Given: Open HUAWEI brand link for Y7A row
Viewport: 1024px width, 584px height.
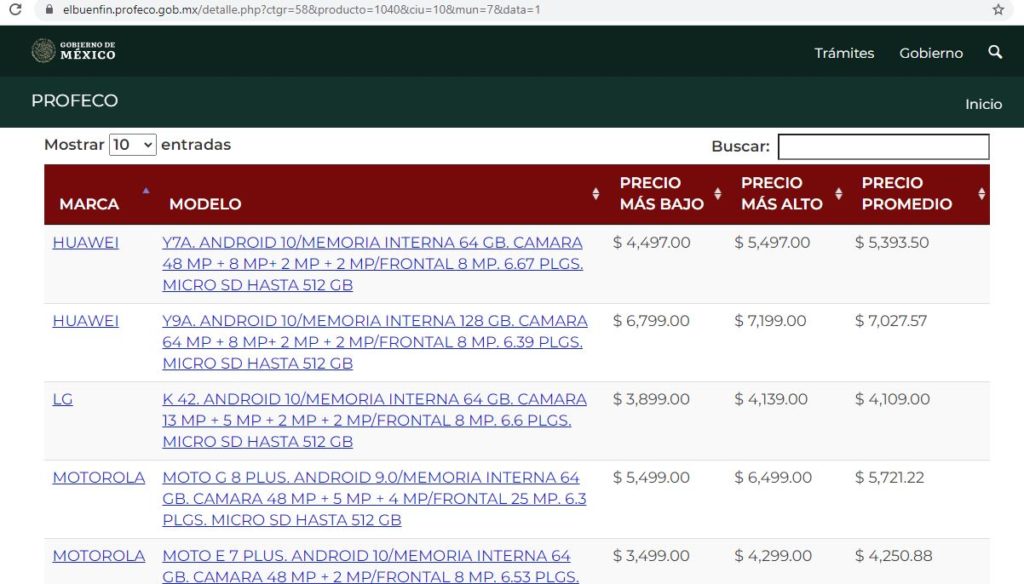Looking at the screenshot, I should [86, 242].
